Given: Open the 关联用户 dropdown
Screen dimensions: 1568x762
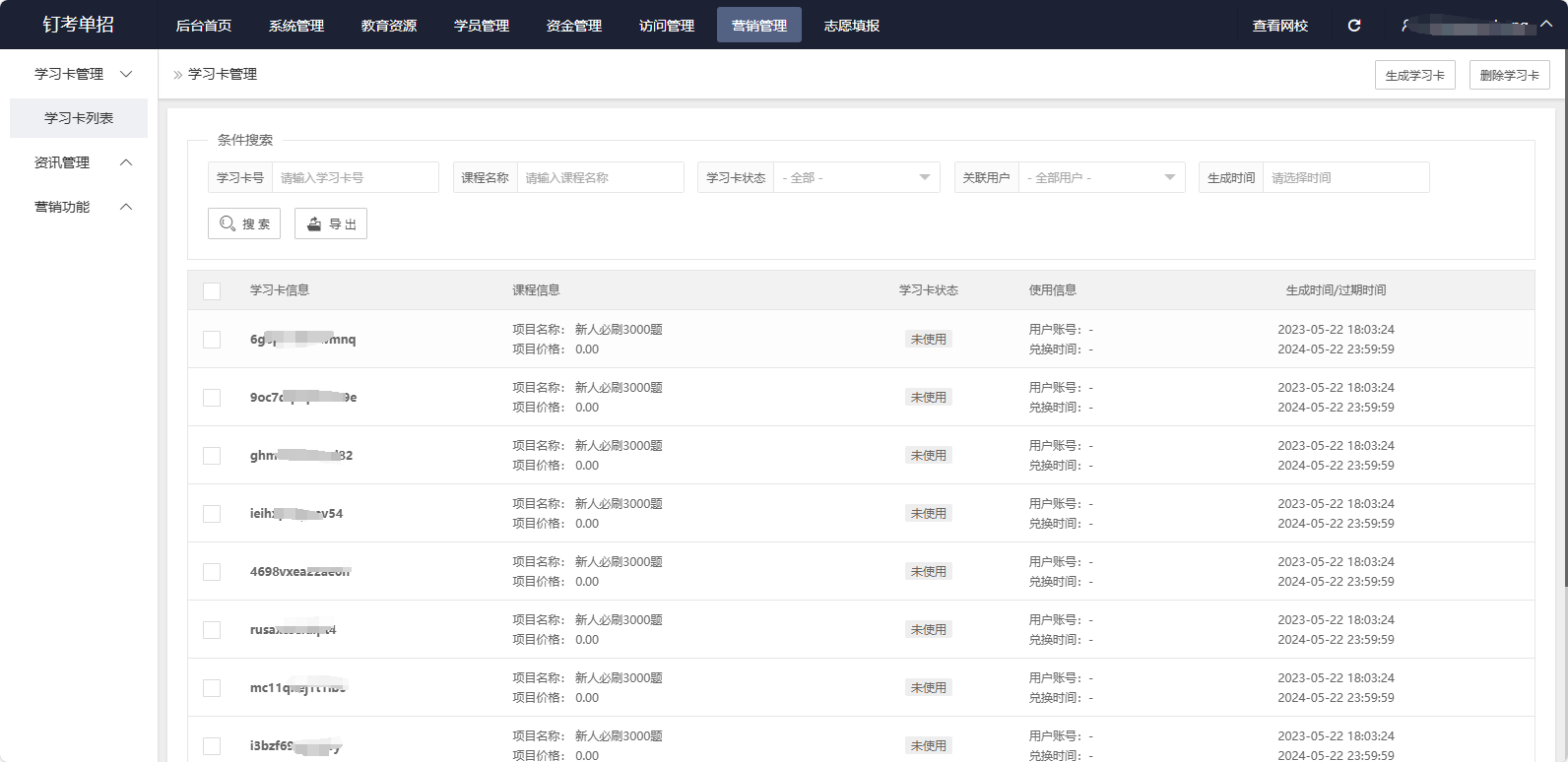Looking at the screenshot, I should point(1101,177).
